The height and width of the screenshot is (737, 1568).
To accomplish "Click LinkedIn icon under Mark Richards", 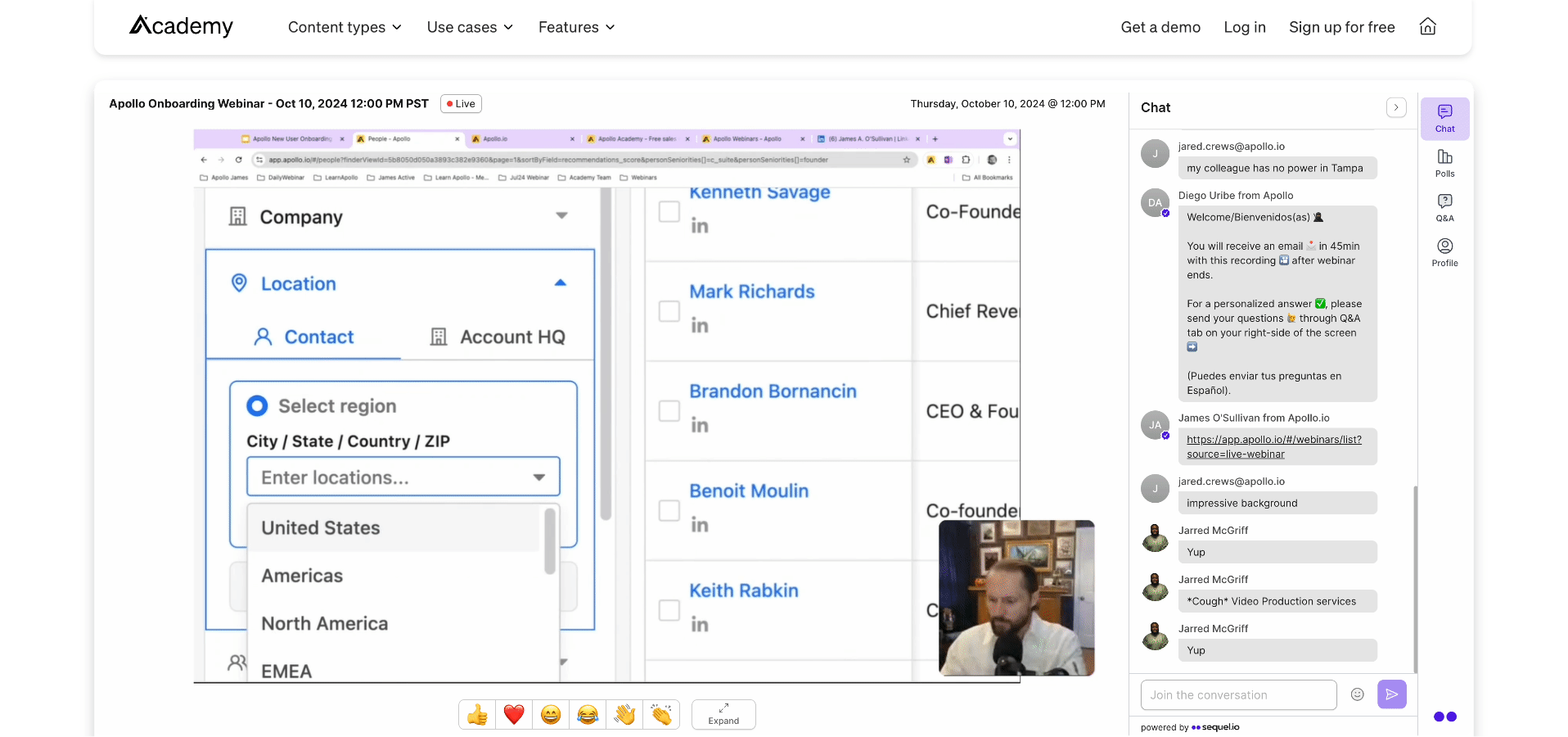I will 699,326.
